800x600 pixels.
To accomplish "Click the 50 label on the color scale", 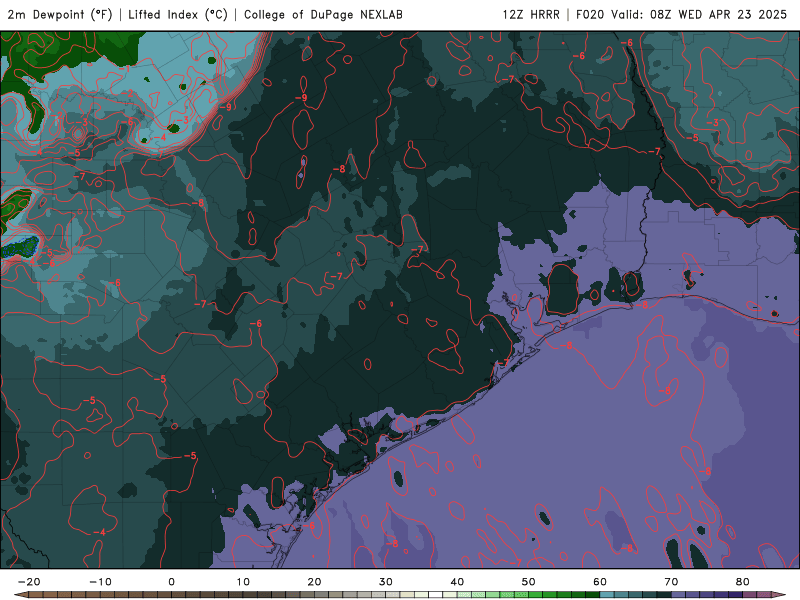I will (529, 582).
